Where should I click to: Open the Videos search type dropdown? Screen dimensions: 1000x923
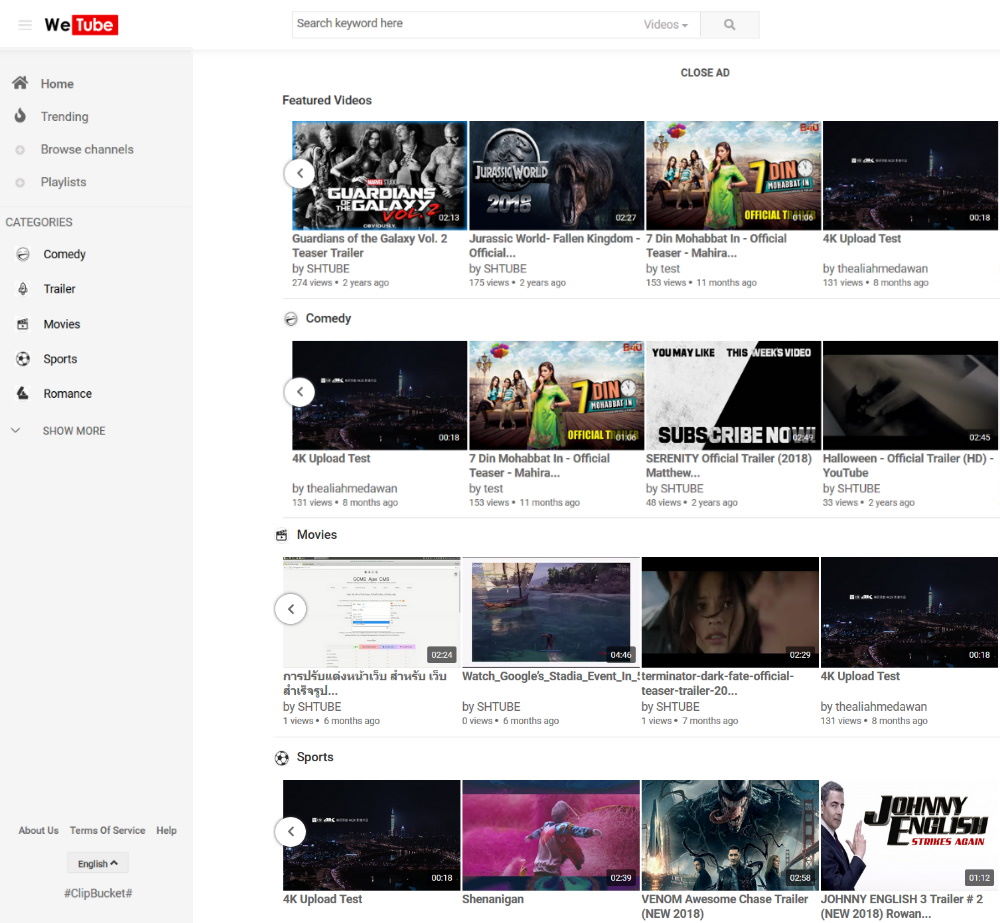point(666,25)
